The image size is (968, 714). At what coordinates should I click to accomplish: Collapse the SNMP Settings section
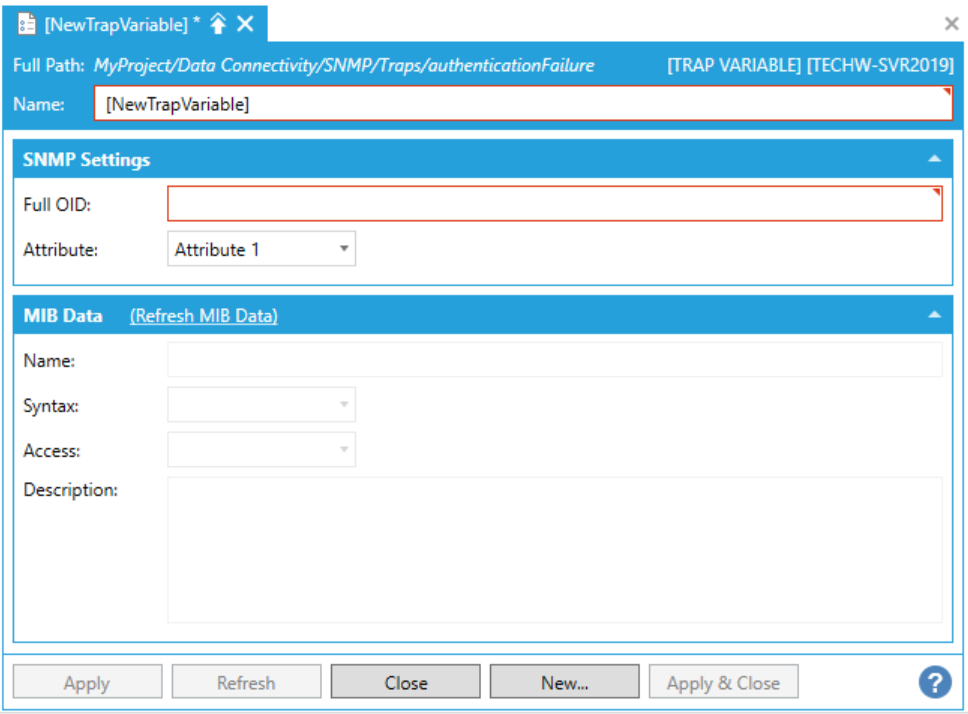coord(933,159)
